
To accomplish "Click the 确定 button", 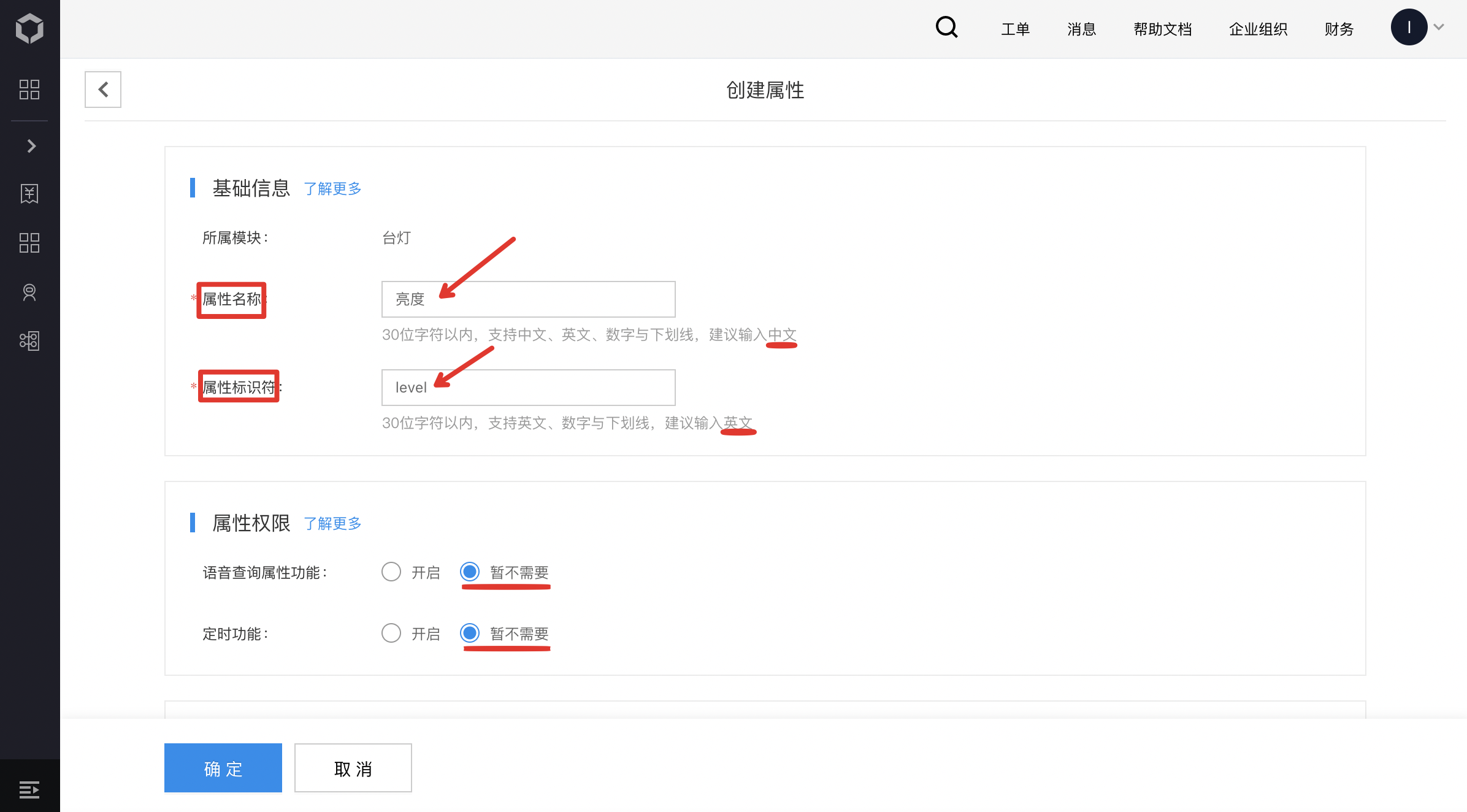I will (223, 768).
